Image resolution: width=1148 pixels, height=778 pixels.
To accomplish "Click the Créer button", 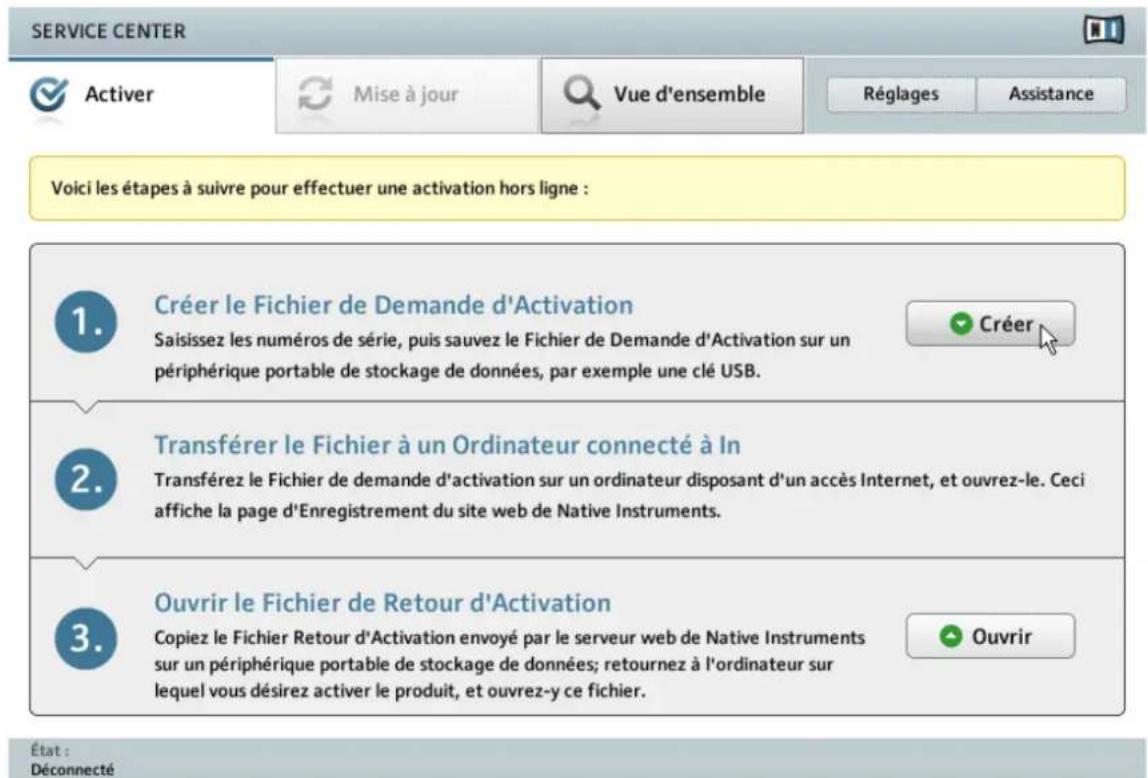I will click(991, 323).
